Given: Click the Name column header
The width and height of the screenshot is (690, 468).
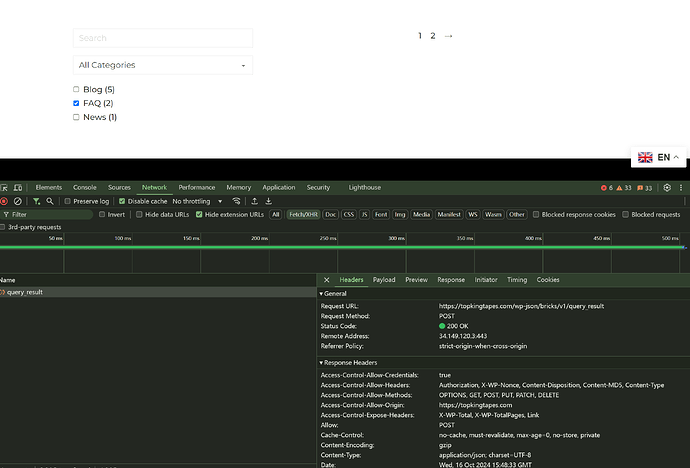Looking at the screenshot, I should [x=158, y=280].
